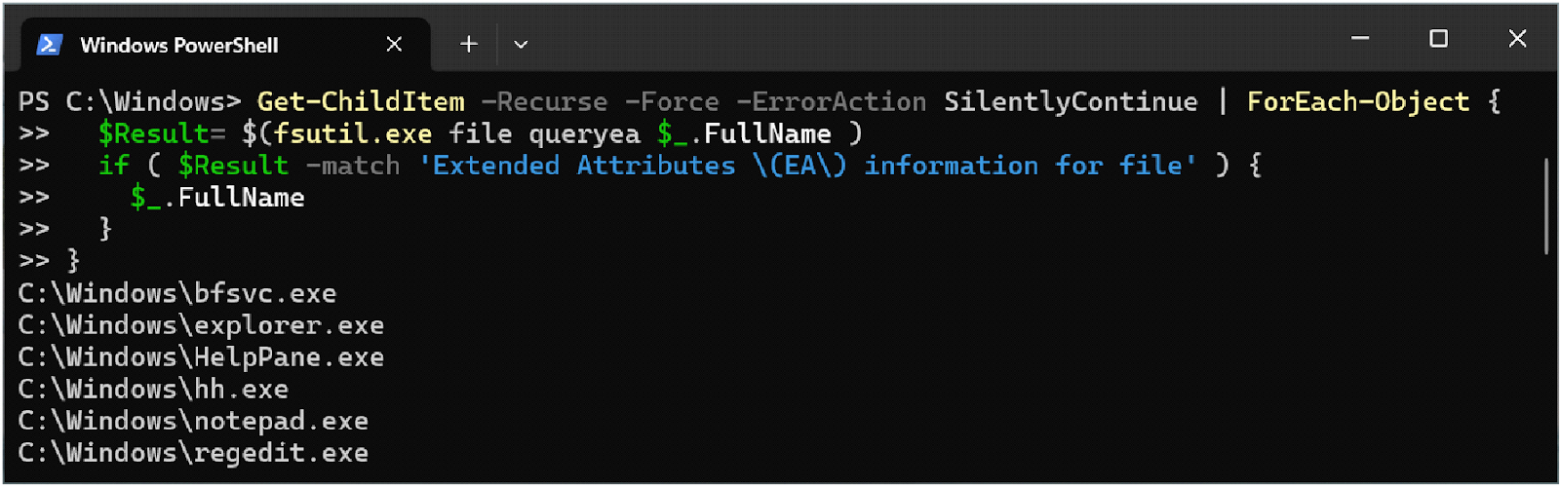Screen dimensions: 1560x486
Task: Click the Get-ChildItem command text
Action: [x=361, y=102]
